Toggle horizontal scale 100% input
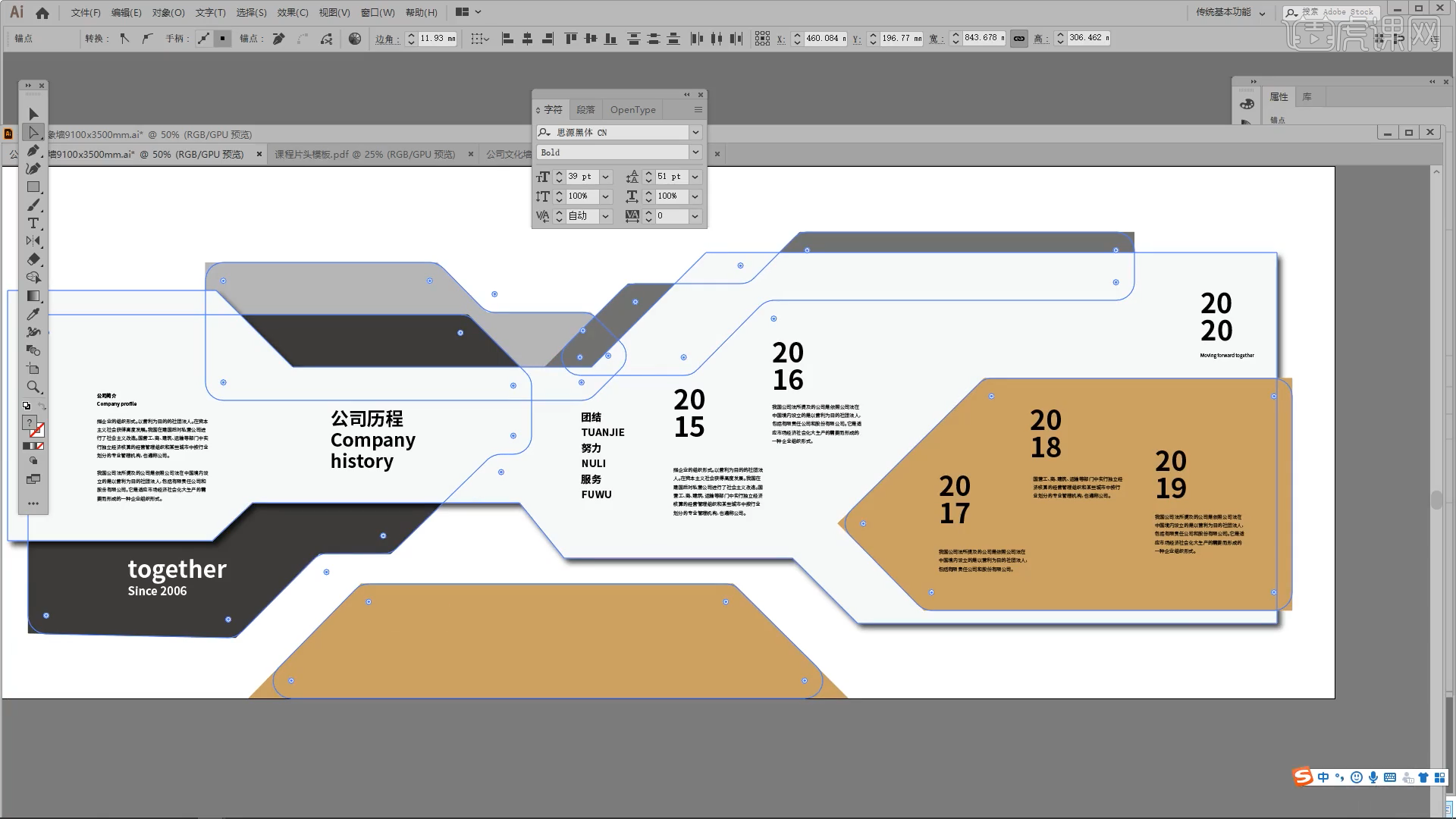Screen dimensions: 1456x819 point(667,195)
